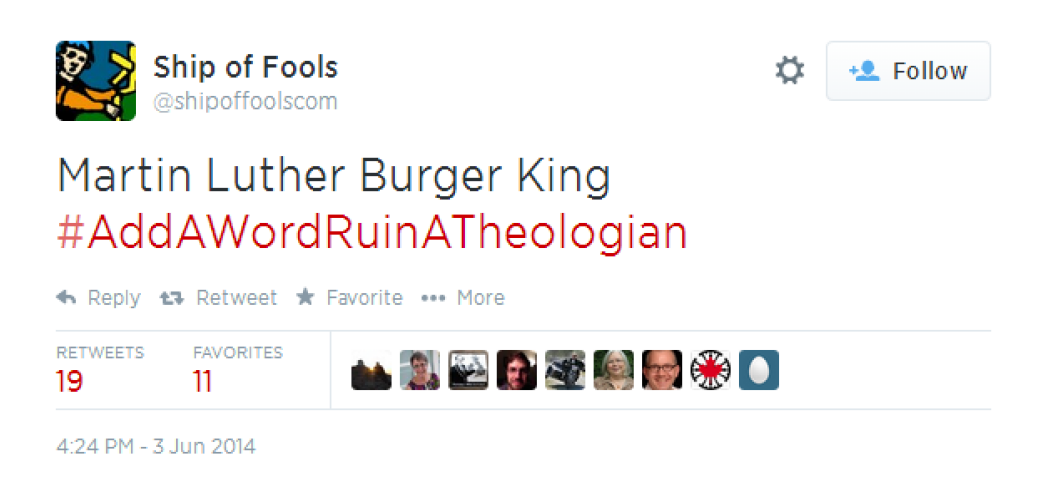Click the long-haired man avatar
Image resolution: width=1048 pixels, height=482 pixels.
click(x=517, y=370)
